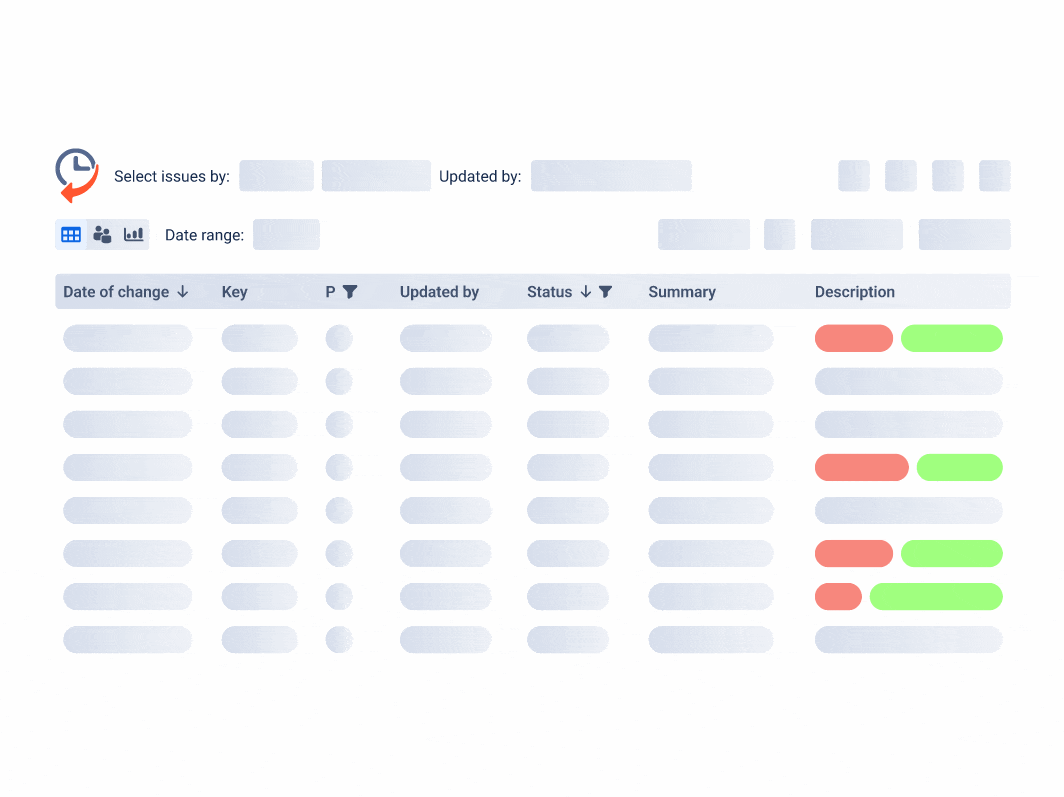Switch to bar chart view
Image resolution: width=1064 pixels, height=797 pixels.
134,235
